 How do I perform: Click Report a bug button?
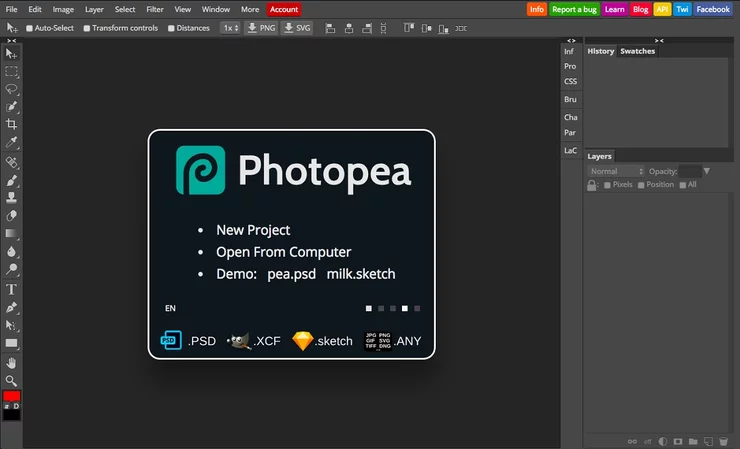574,9
